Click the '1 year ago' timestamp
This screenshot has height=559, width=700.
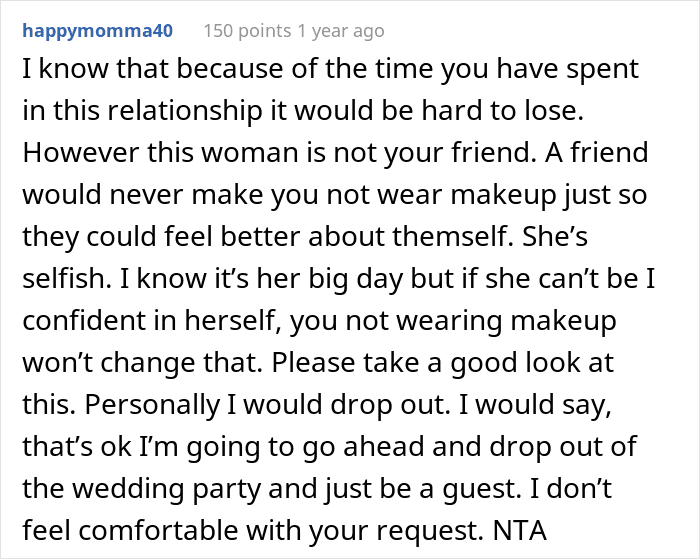tap(341, 31)
